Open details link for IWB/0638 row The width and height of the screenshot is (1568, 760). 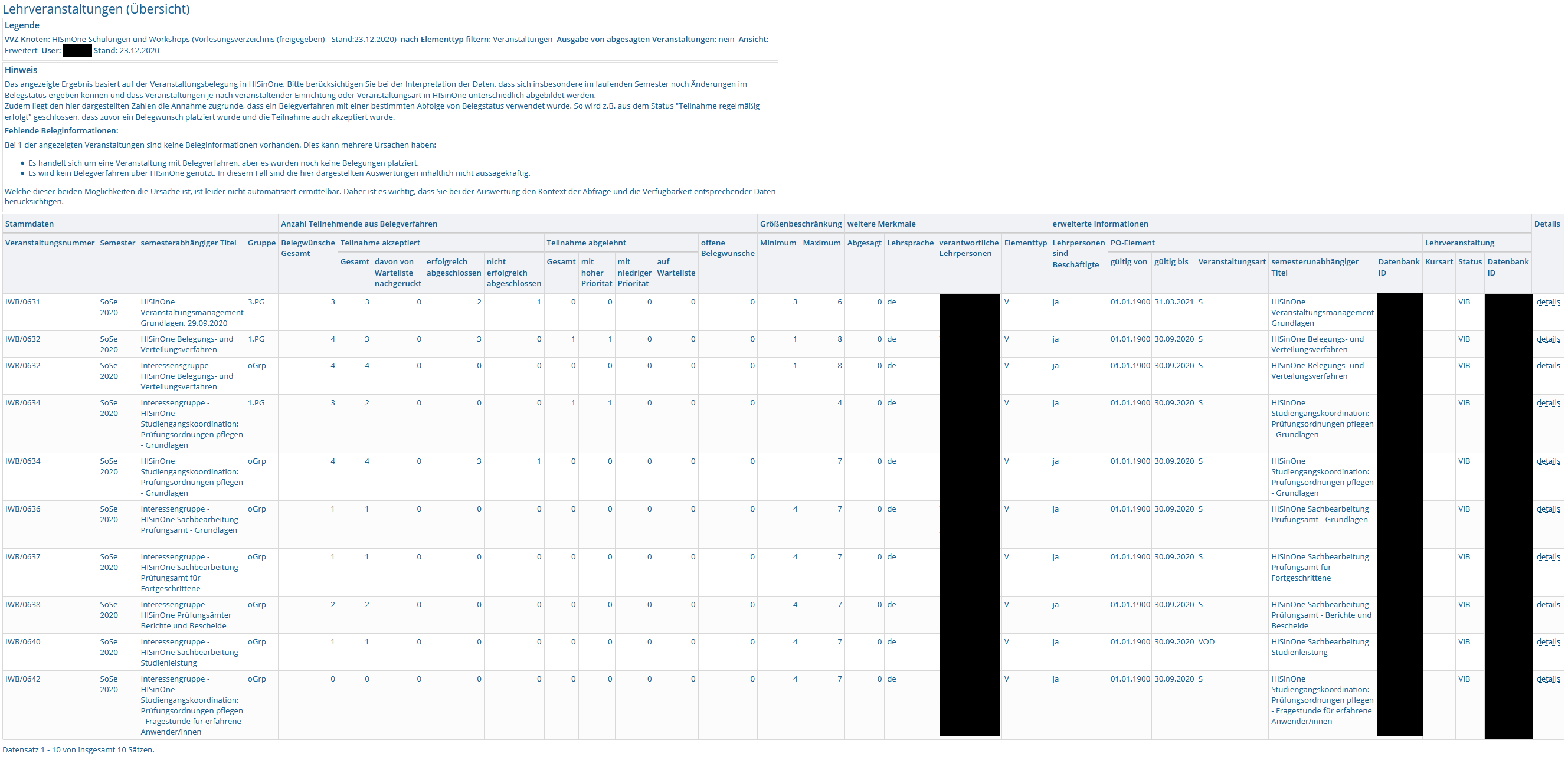(x=1547, y=605)
